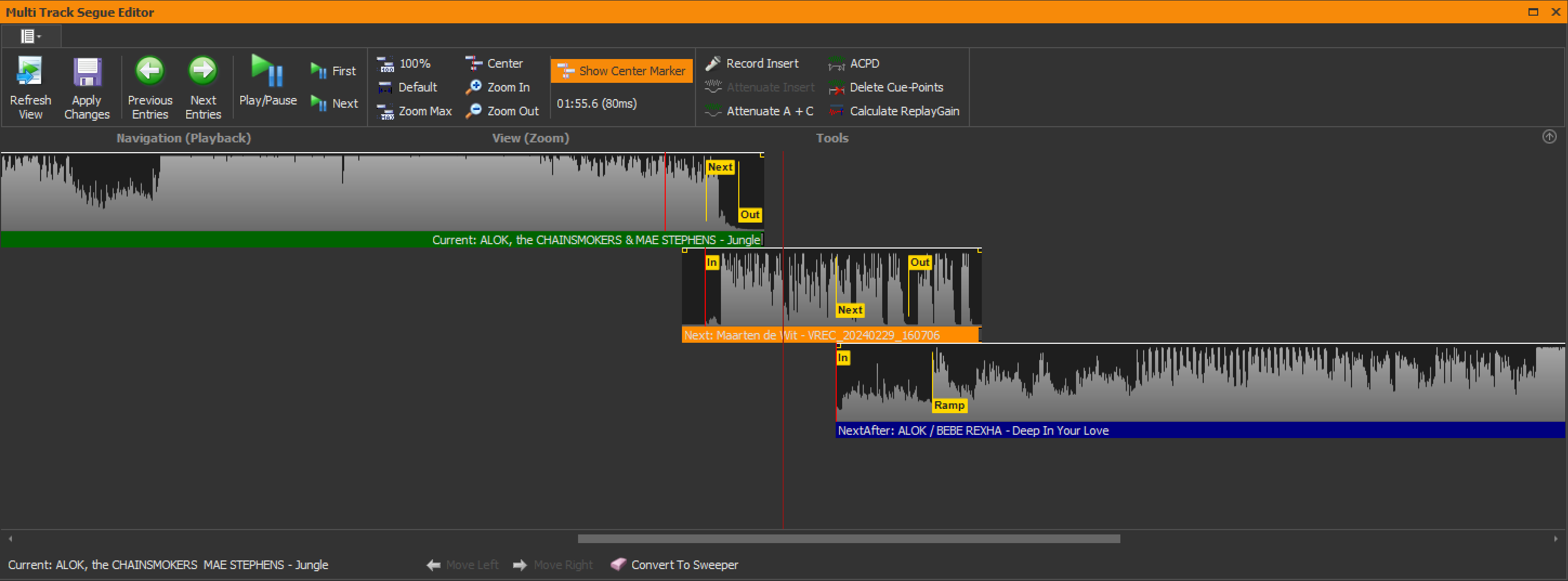Click Convert To Sweeper button
Image resolution: width=1568 pixels, height=581 pixels.
pyautogui.click(x=674, y=565)
